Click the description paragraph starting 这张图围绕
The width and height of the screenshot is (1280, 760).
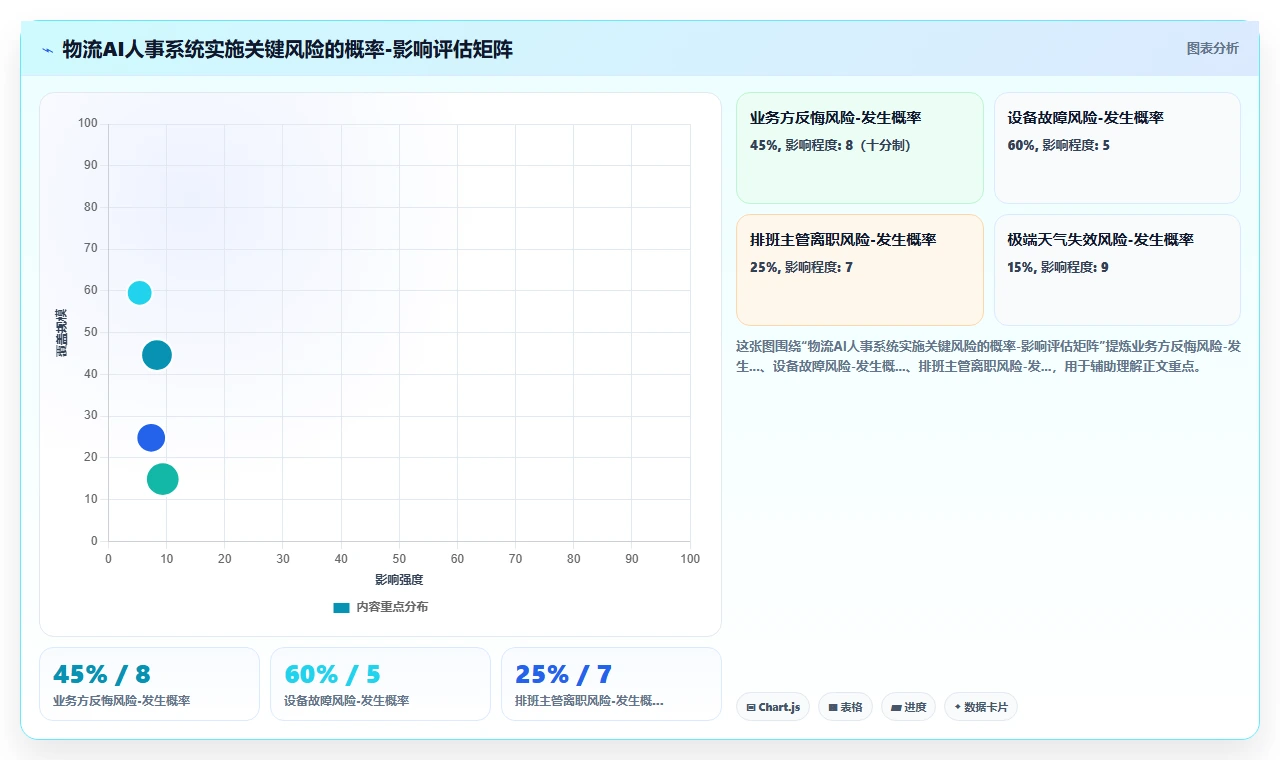[988, 356]
